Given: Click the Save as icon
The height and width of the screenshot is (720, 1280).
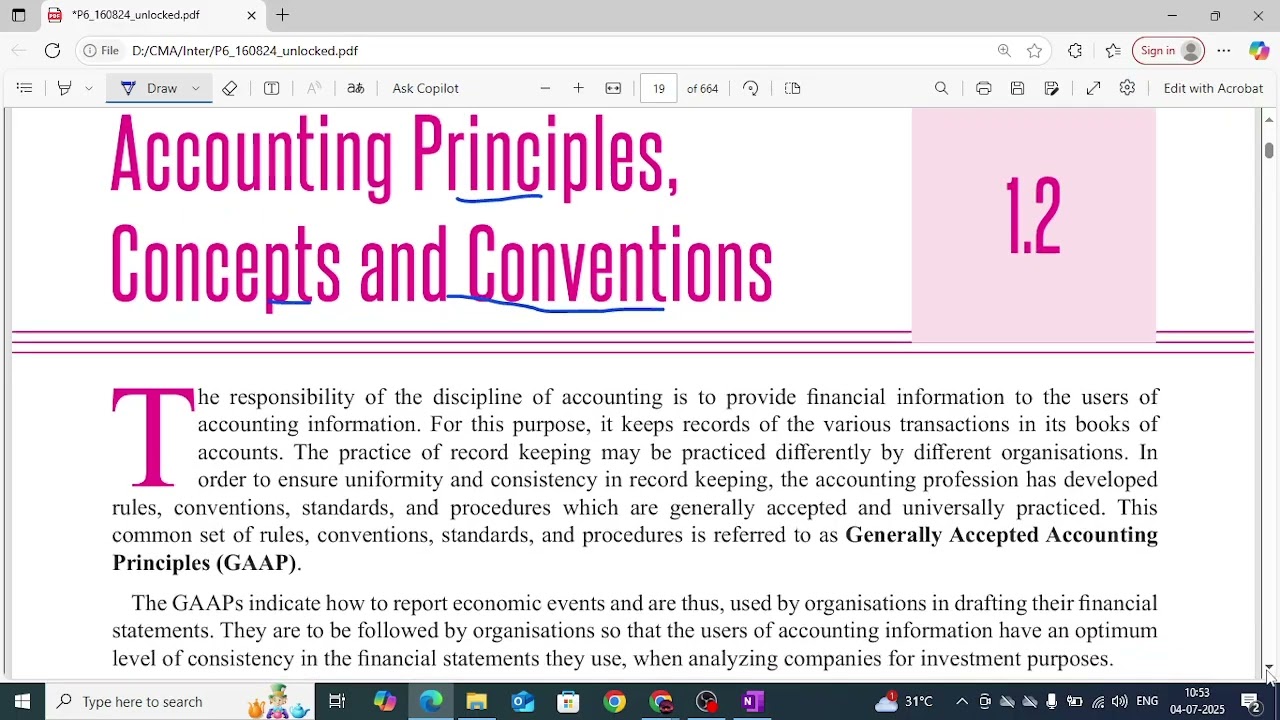Looking at the screenshot, I should point(1051,88).
